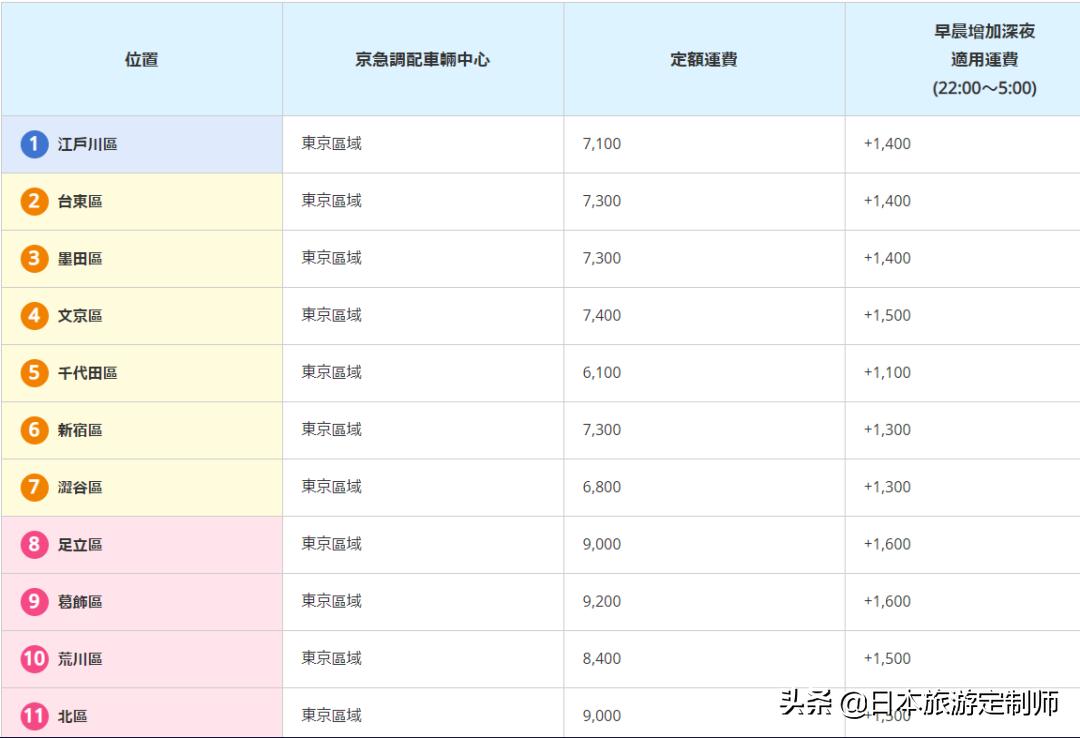Click the 位置 column header

(x=140, y=58)
